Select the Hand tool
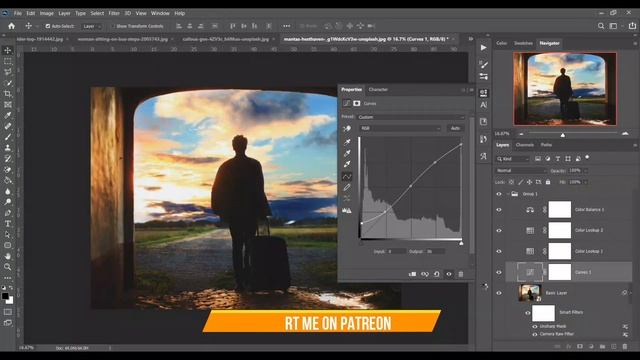This screenshot has height=360, width=640. (x=8, y=256)
